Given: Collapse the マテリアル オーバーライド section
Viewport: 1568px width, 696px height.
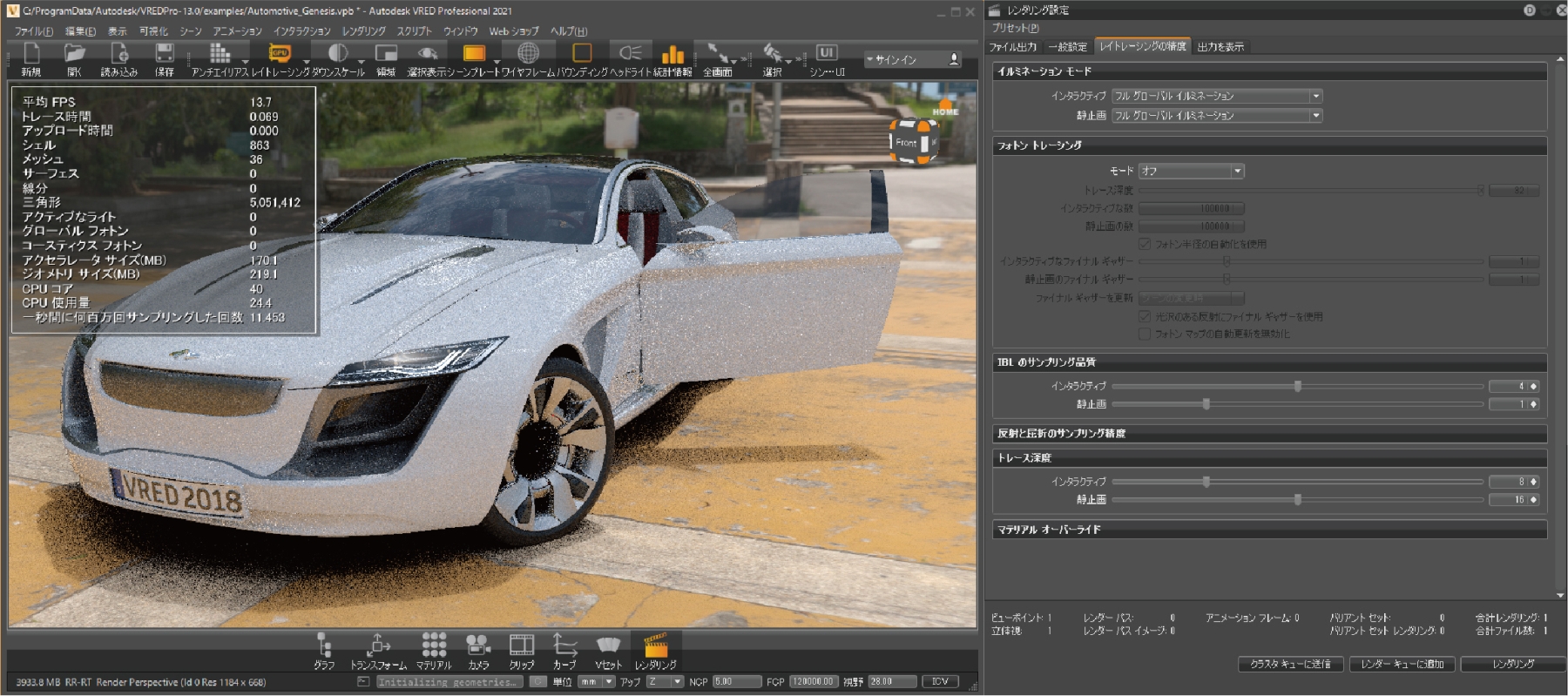Looking at the screenshot, I should (1270, 529).
